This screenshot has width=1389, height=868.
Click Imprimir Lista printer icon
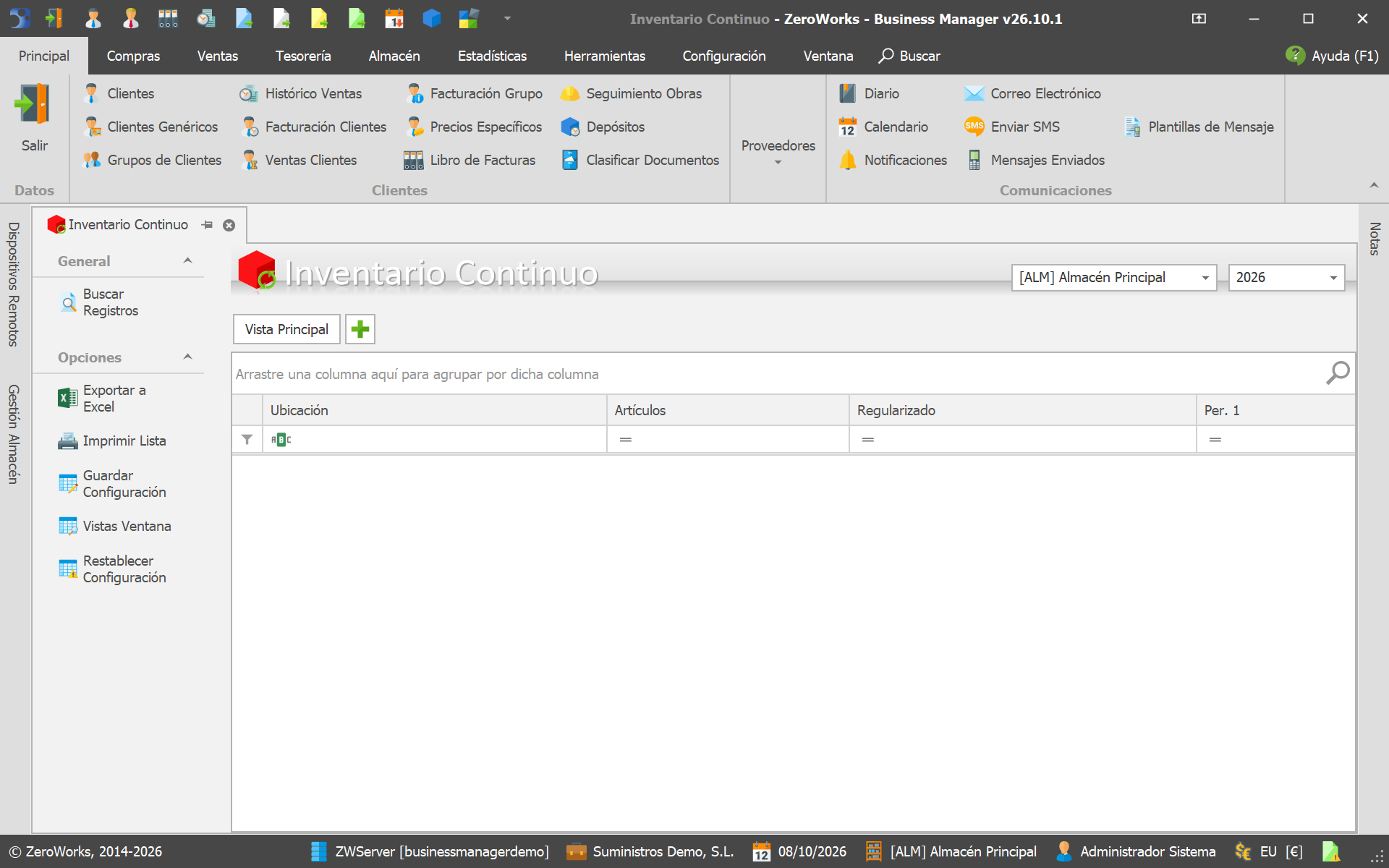tap(68, 441)
